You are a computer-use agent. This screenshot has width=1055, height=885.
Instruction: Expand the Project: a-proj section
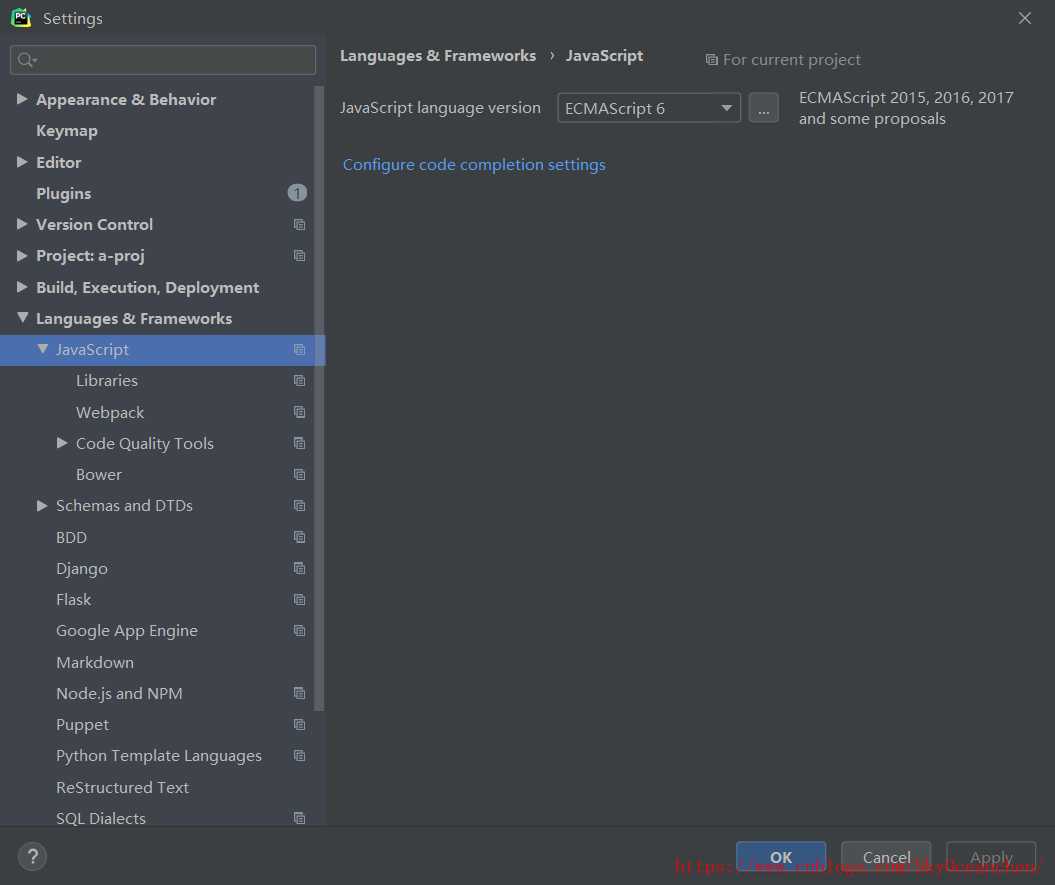22,255
